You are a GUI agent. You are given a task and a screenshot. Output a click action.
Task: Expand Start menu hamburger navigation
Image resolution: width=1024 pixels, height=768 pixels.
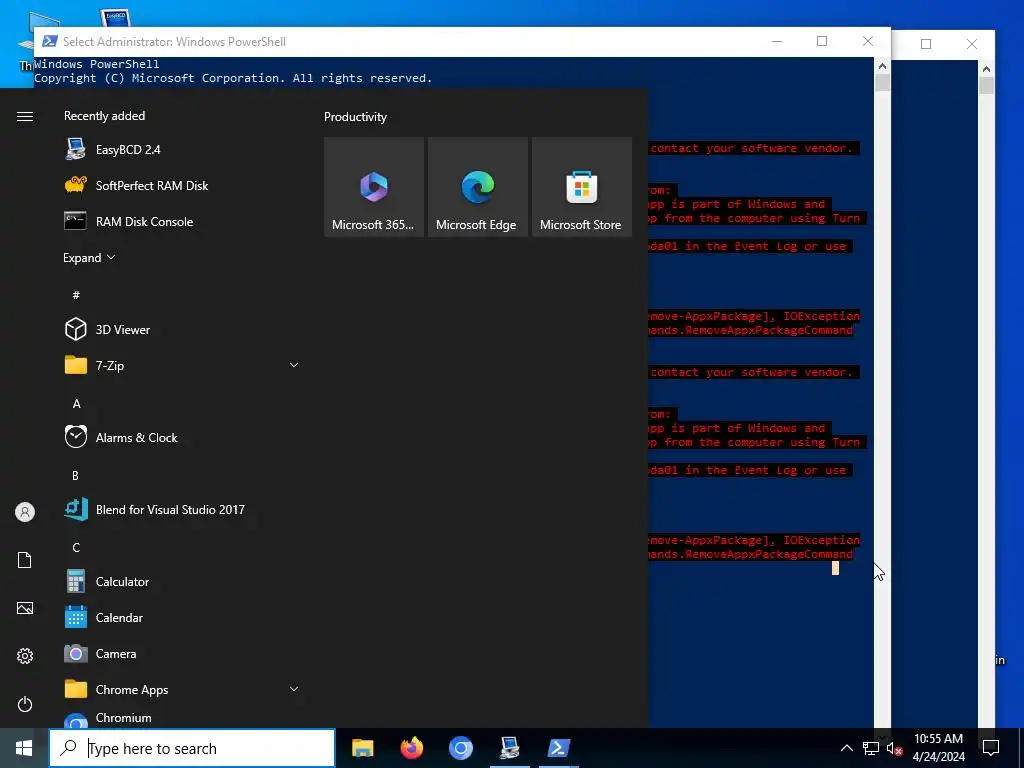(25, 116)
